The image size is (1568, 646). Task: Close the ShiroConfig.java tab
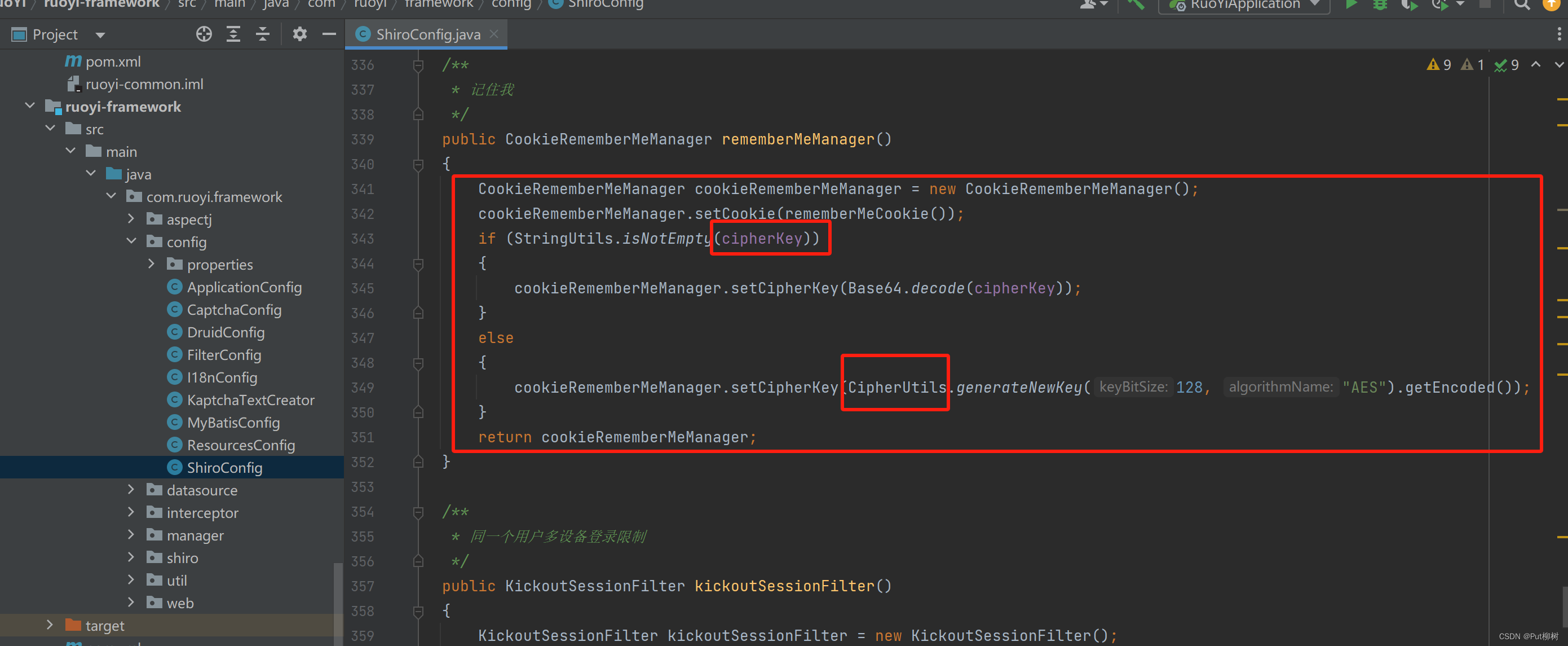coord(494,34)
